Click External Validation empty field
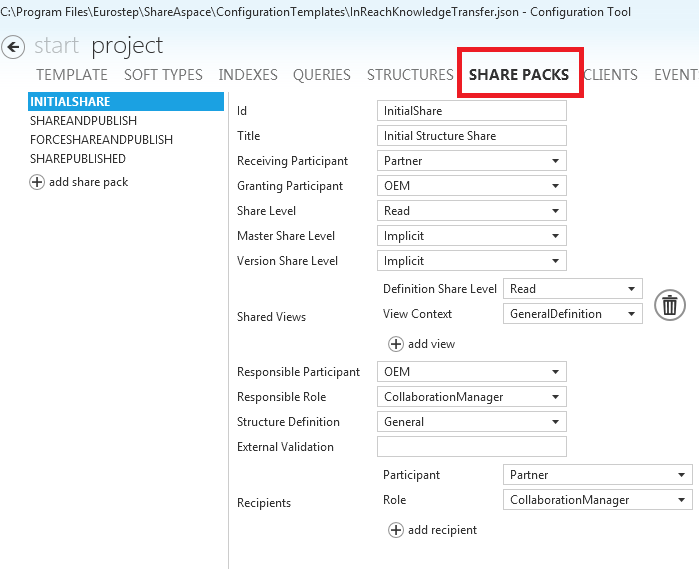 coord(472,446)
